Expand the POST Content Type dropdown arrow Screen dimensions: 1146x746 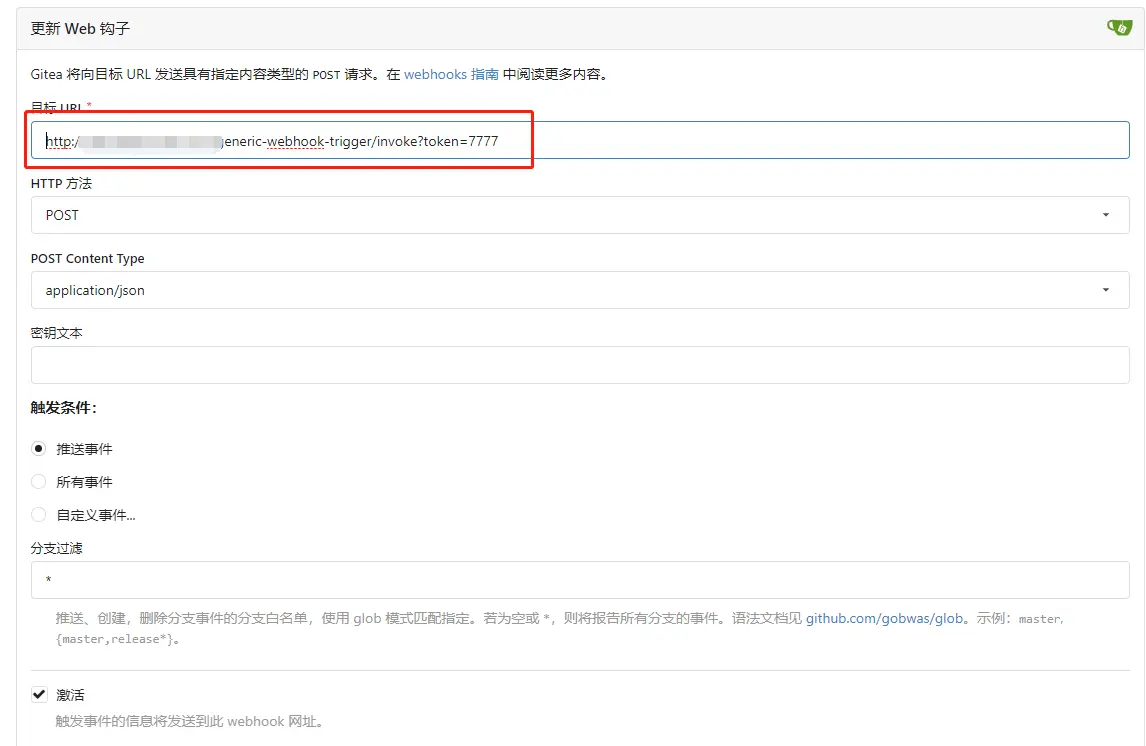tap(1105, 290)
